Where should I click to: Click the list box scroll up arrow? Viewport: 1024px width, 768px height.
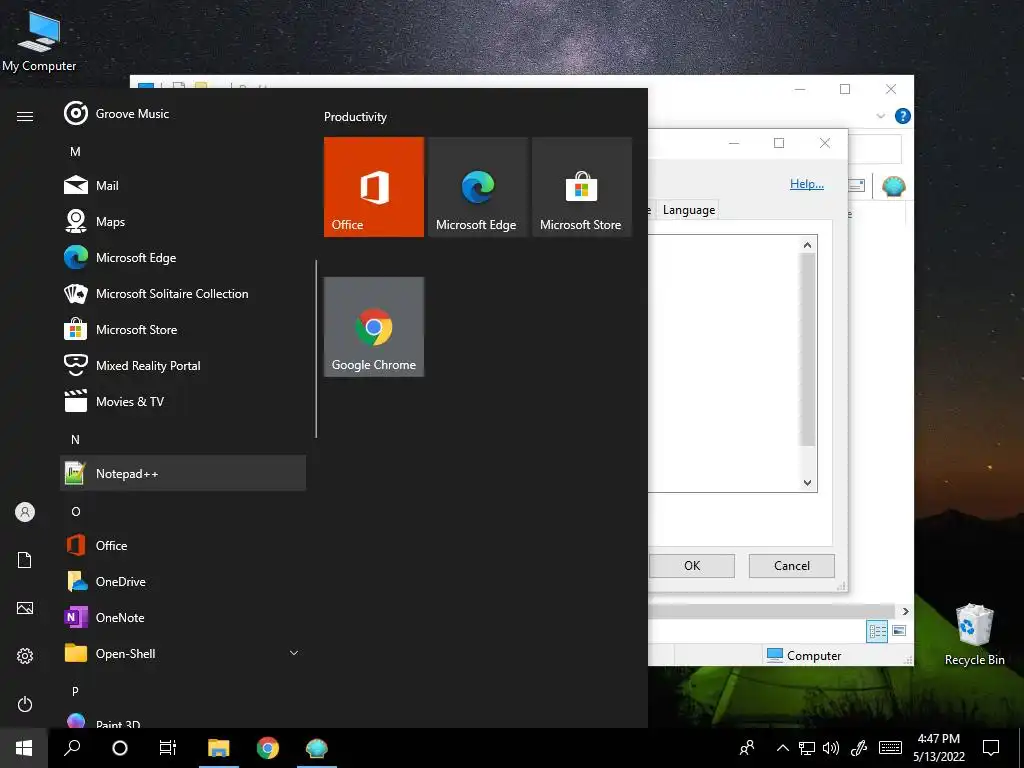[807, 245]
